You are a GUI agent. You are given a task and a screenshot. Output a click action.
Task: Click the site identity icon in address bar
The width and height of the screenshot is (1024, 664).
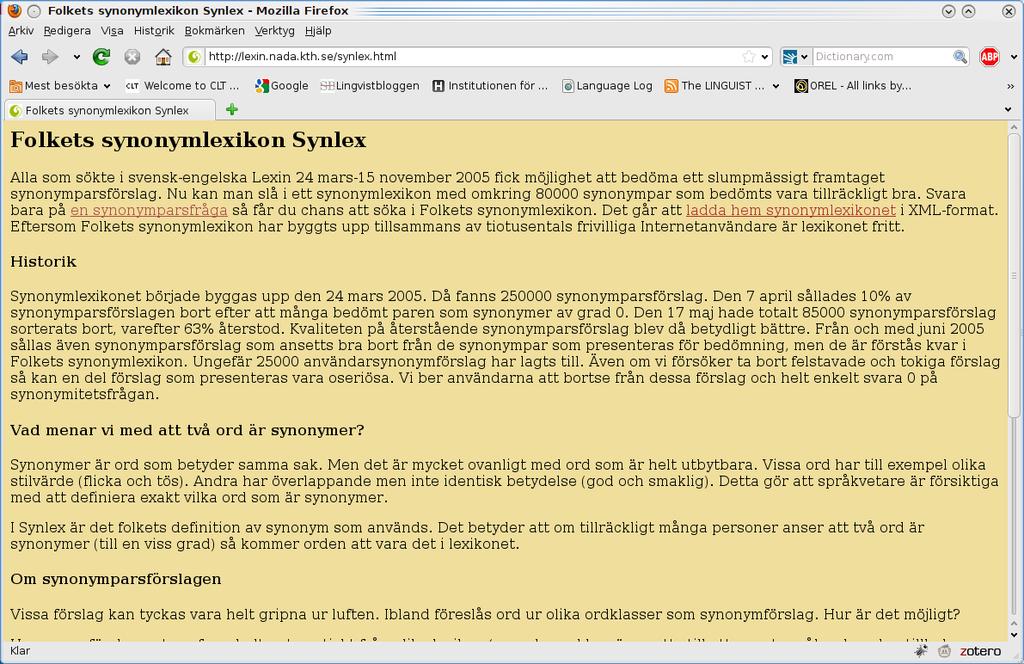(194, 57)
